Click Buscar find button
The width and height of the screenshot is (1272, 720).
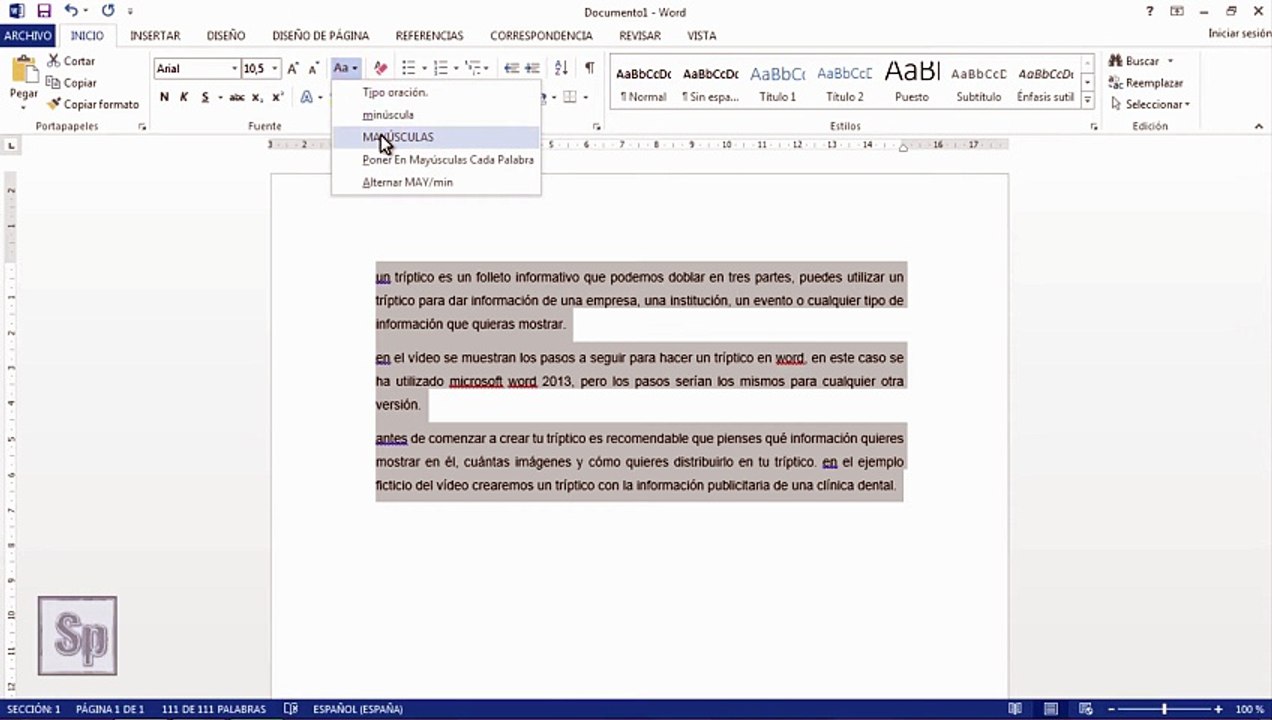(x=1141, y=61)
